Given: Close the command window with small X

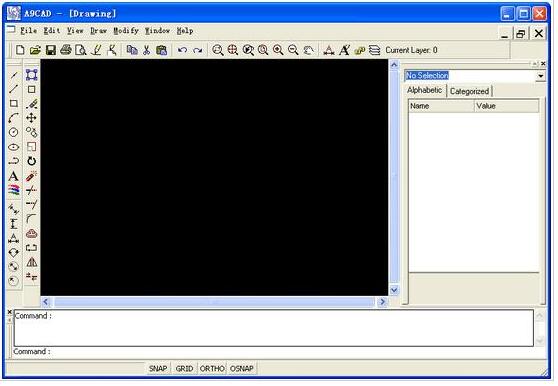Looking at the screenshot, I should coord(10,312).
